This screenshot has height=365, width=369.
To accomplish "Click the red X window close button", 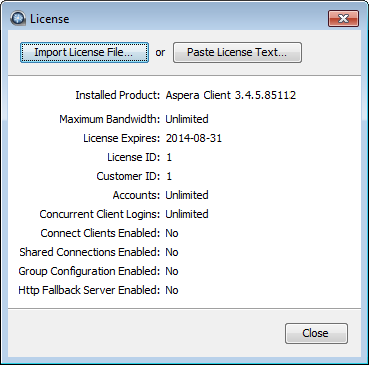I will (x=343, y=18).
